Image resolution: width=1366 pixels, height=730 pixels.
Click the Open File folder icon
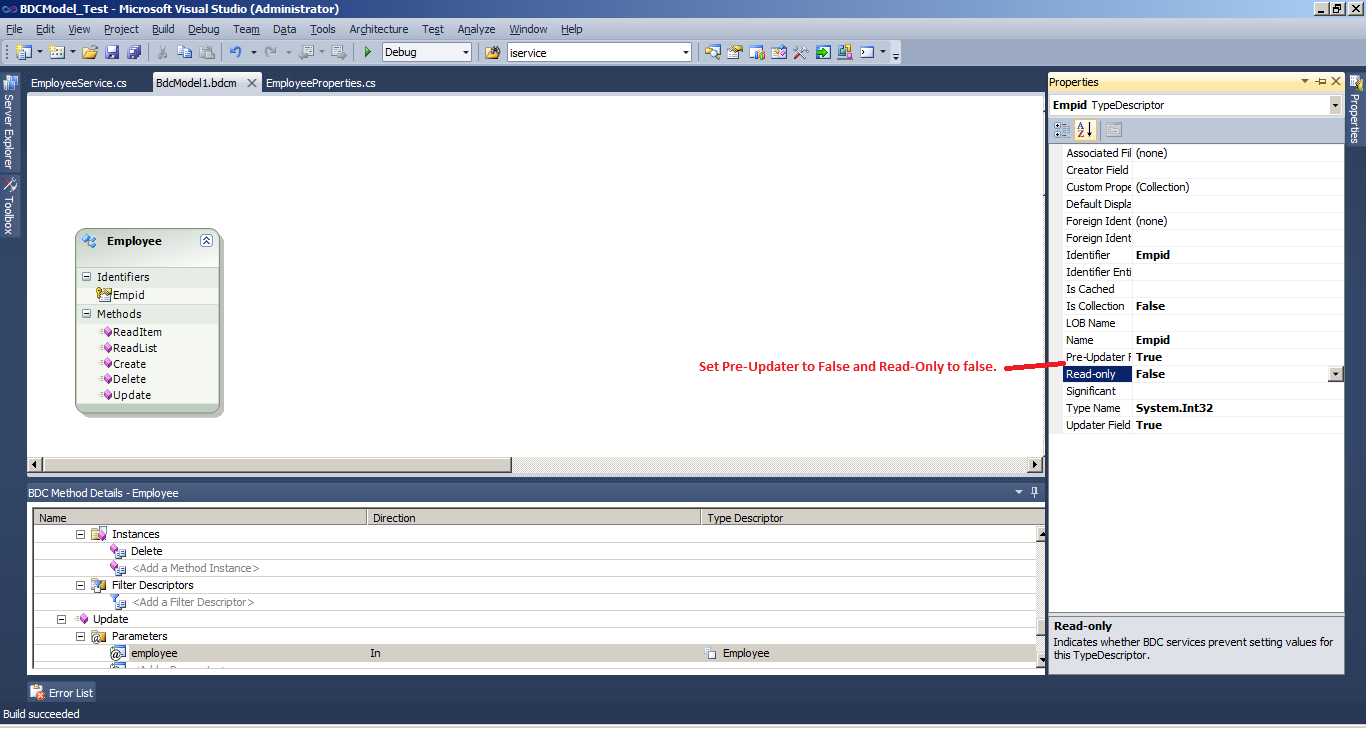tap(90, 52)
